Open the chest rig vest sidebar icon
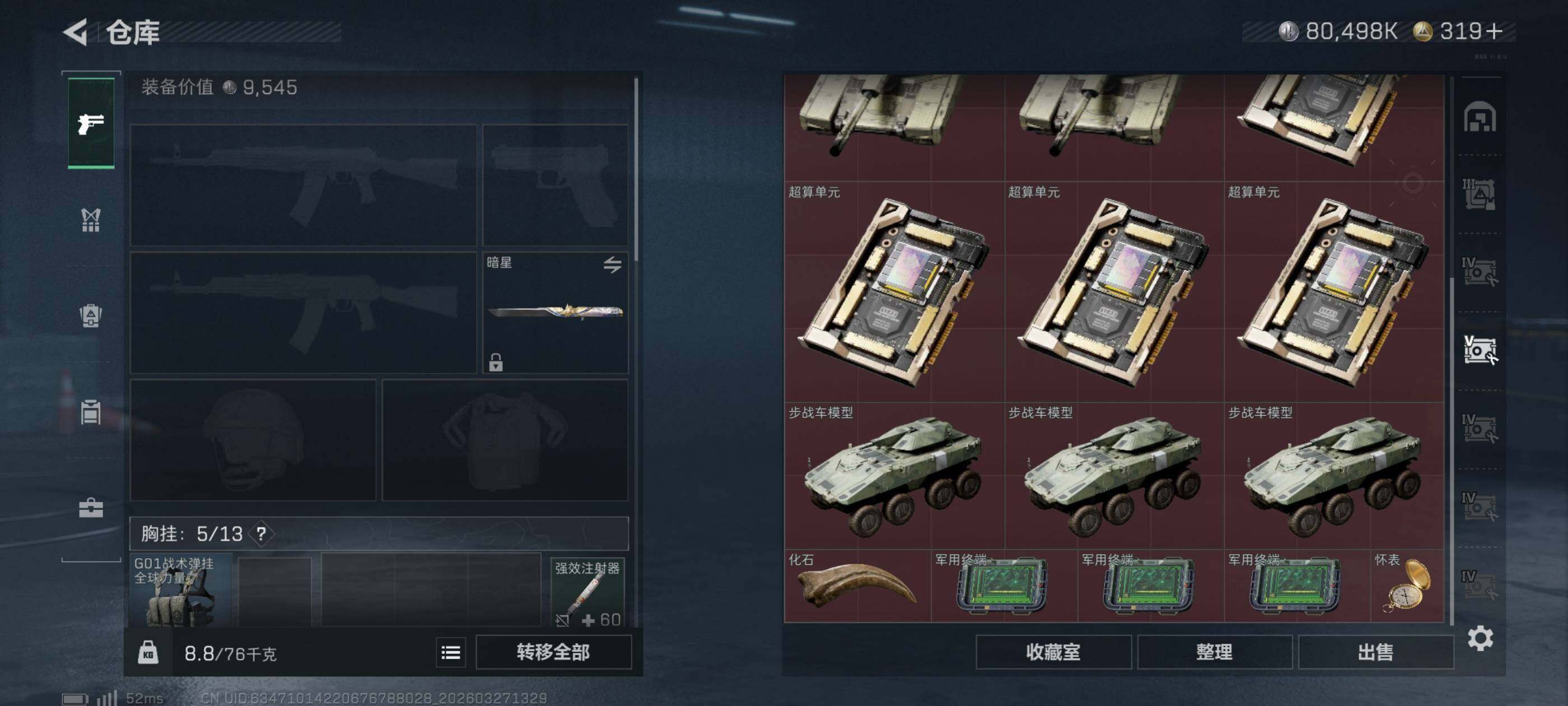This screenshot has height=706, width=1568. tap(91, 220)
